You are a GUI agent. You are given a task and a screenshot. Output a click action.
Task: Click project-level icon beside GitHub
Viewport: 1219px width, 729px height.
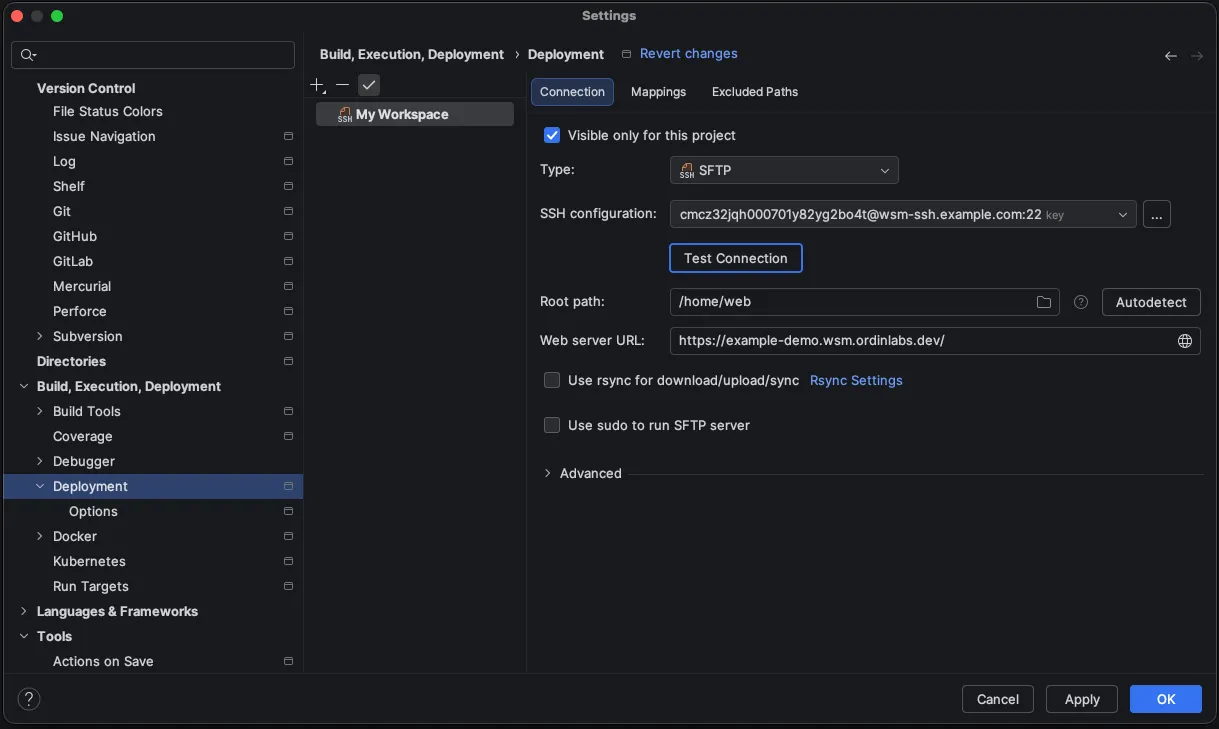(x=288, y=236)
